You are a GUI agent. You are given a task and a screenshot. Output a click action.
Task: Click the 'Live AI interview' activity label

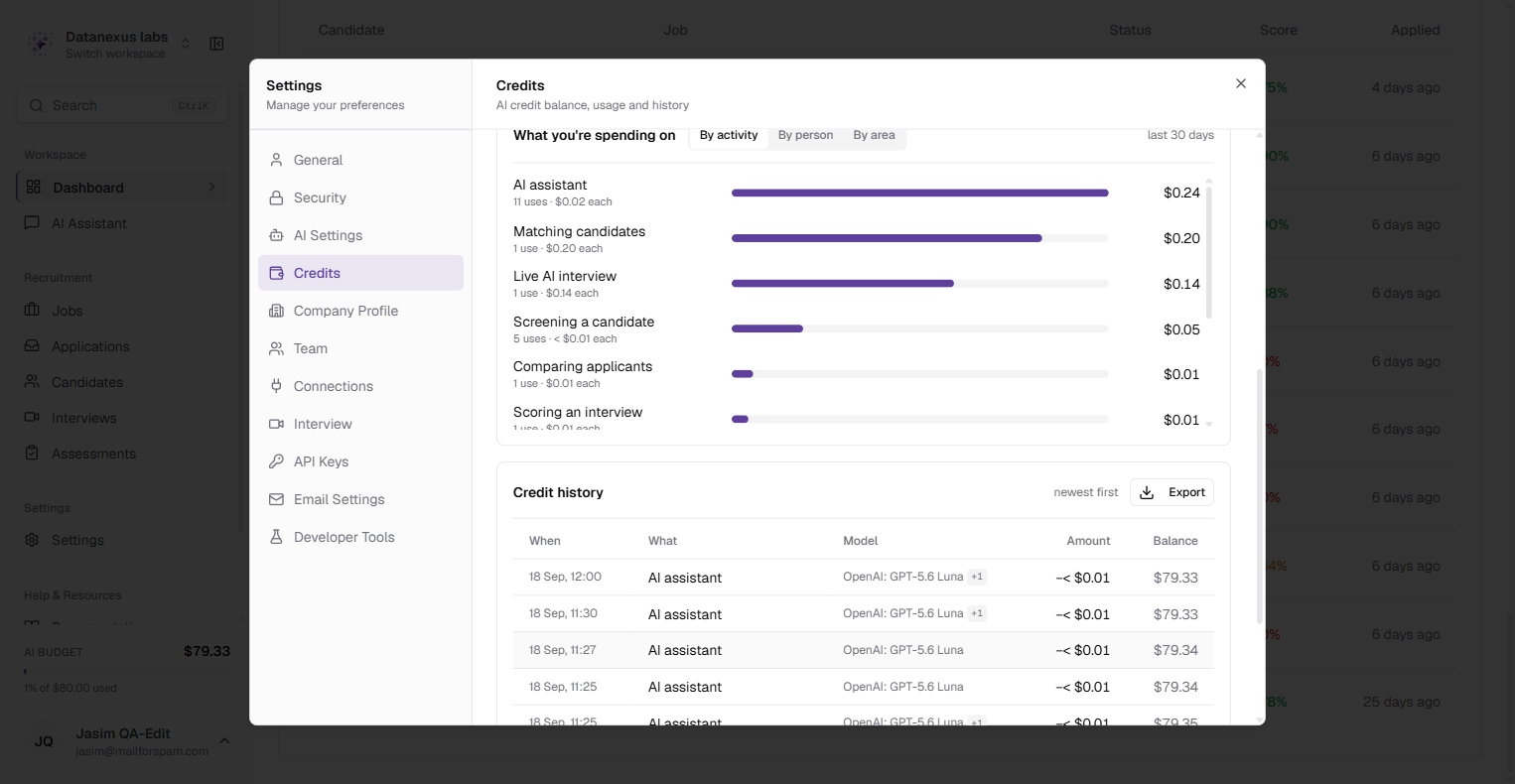click(565, 276)
